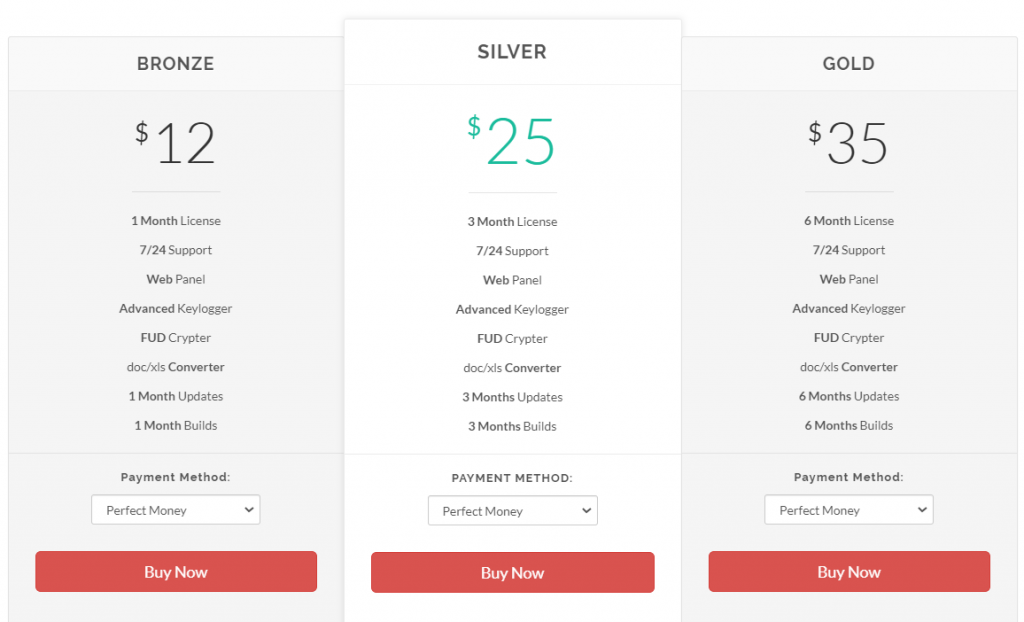
Task: Open the Bronze payment method dropdown
Action: [x=176, y=510]
